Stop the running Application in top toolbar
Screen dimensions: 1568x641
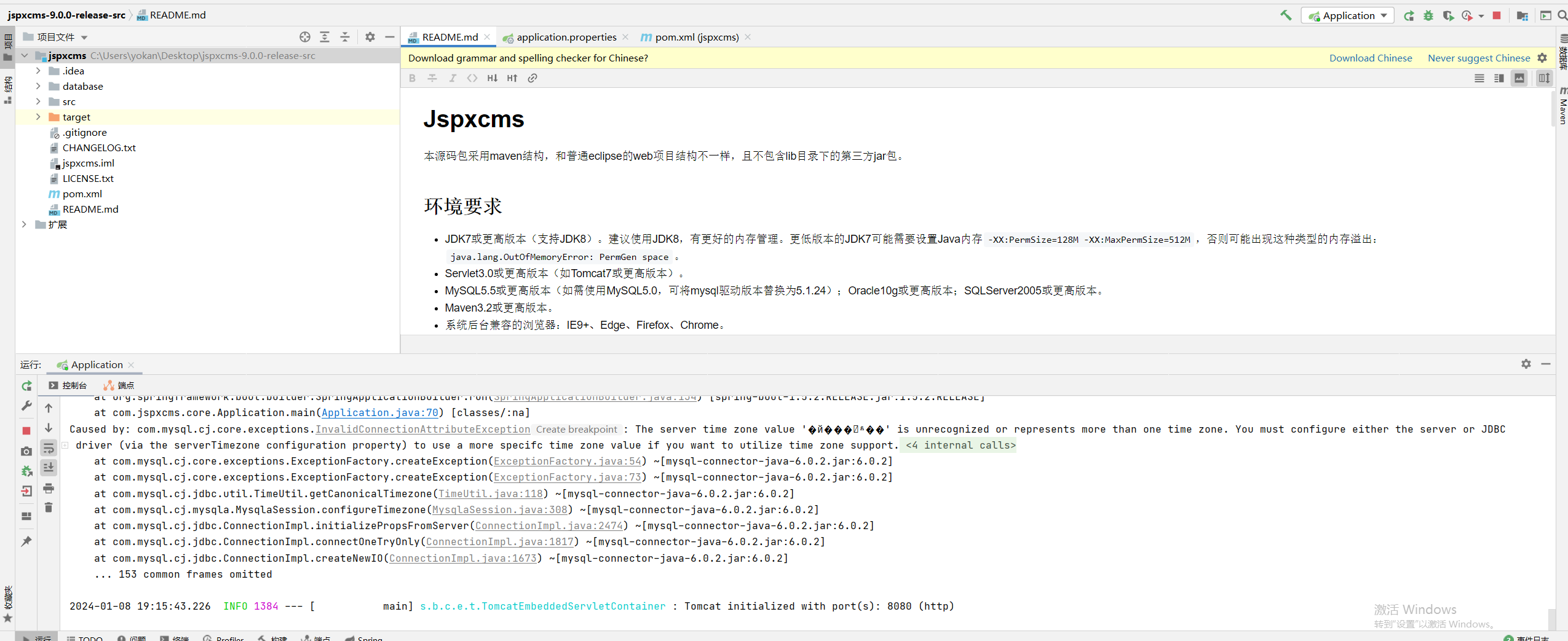pos(1497,15)
